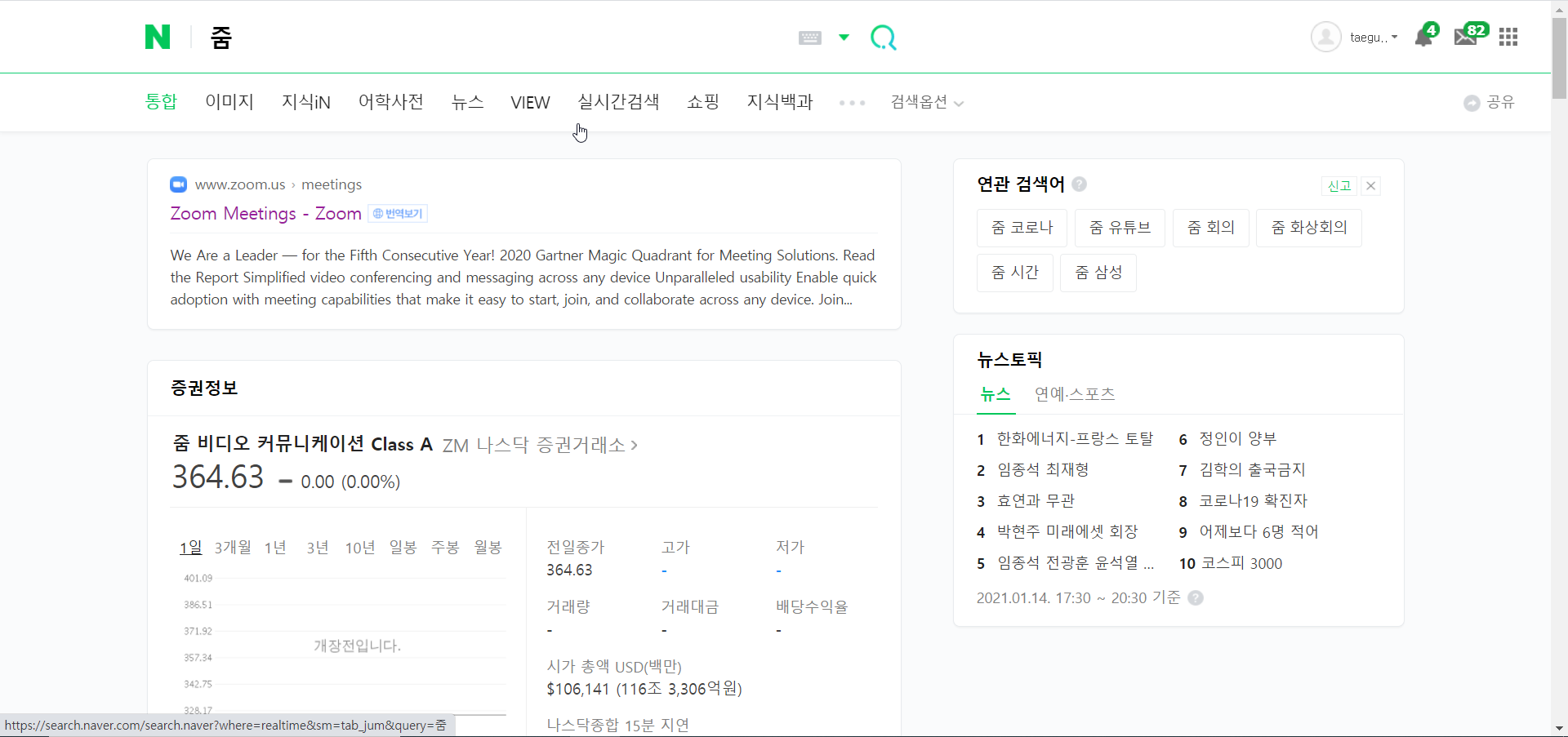Go to the 쇼핑 tab
Viewport: 1568px width, 737px height.
pos(703,101)
